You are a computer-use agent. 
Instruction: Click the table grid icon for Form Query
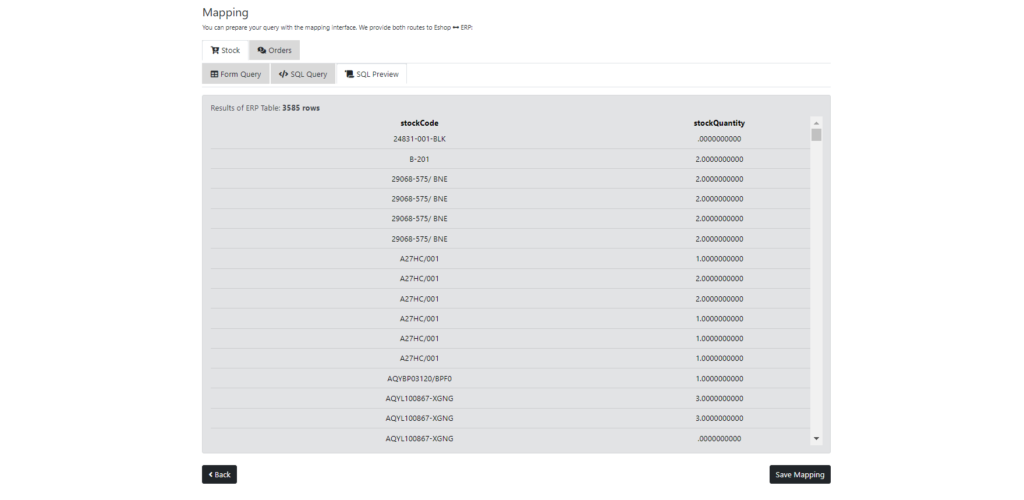pyautogui.click(x=214, y=74)
